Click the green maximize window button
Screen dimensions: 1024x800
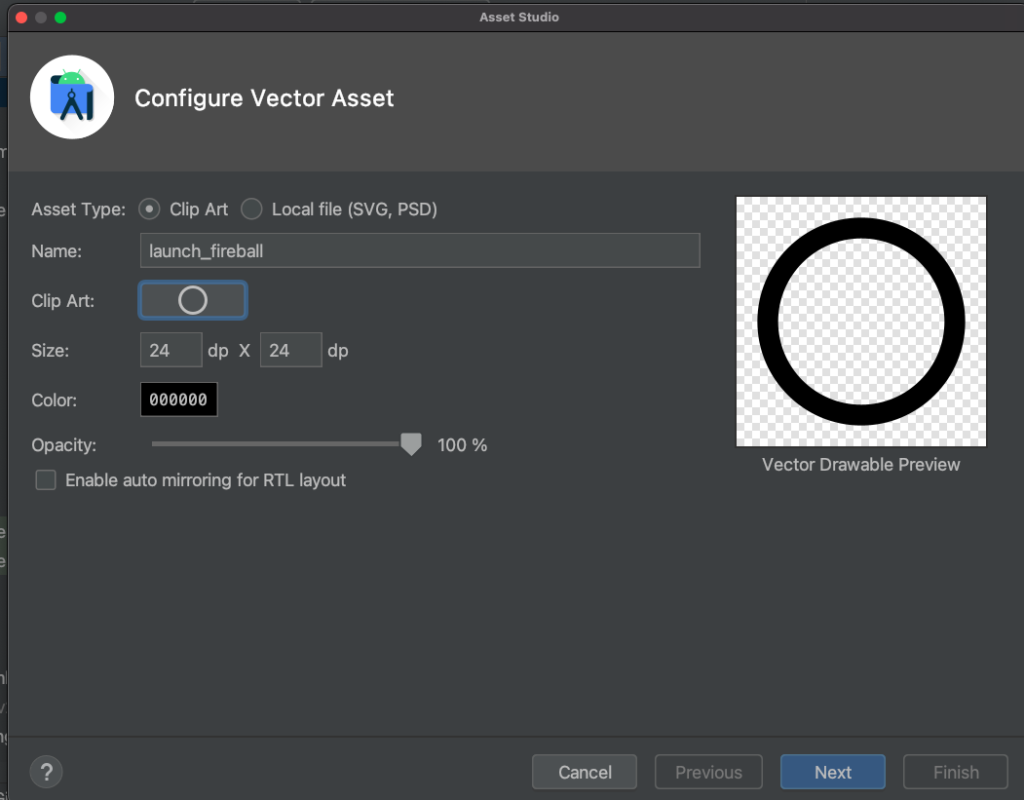[x=60, y=18]
